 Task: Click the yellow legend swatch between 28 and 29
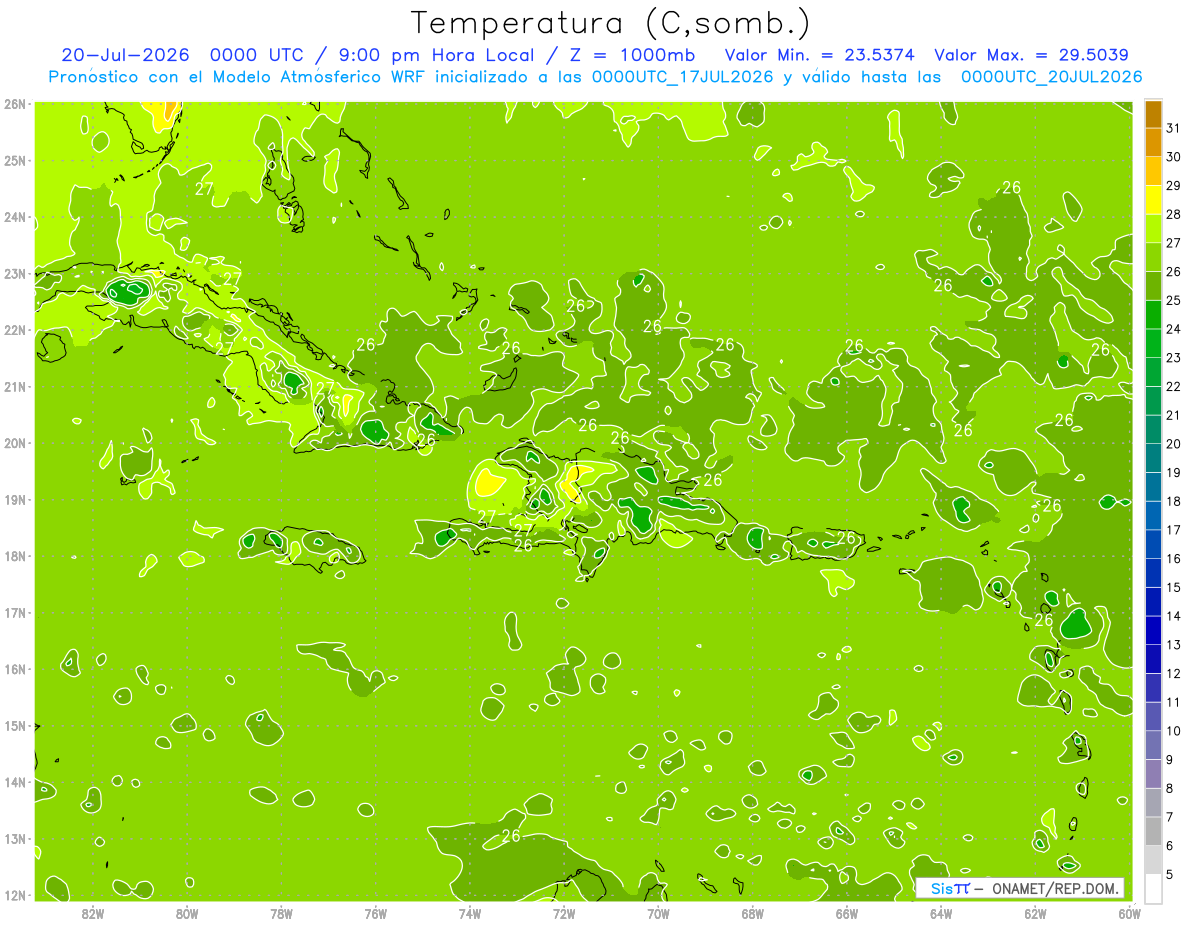(x=1153, y=200)
